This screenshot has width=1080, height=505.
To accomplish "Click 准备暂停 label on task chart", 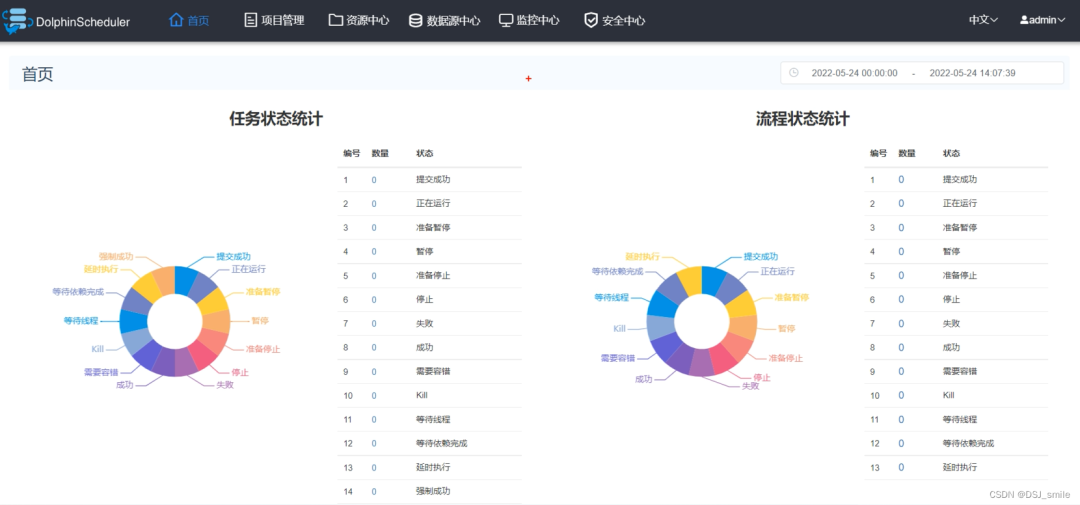I will (x=263, y=291).
